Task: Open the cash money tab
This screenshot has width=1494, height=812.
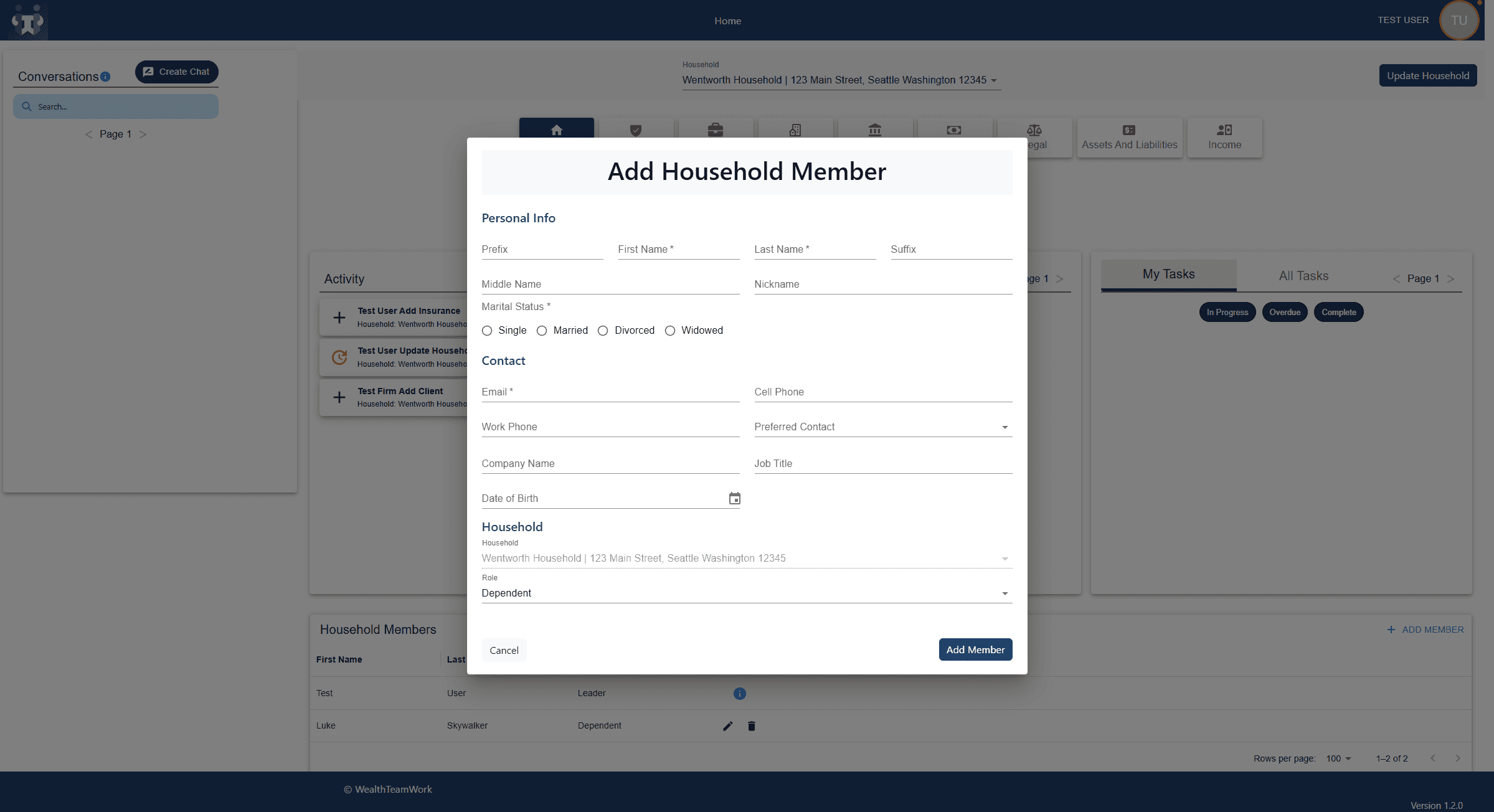Action: [x=954, y=130]
